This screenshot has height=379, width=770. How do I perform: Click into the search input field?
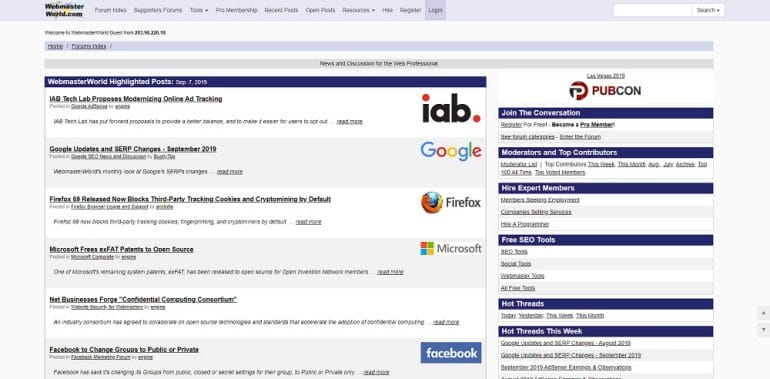652,10
